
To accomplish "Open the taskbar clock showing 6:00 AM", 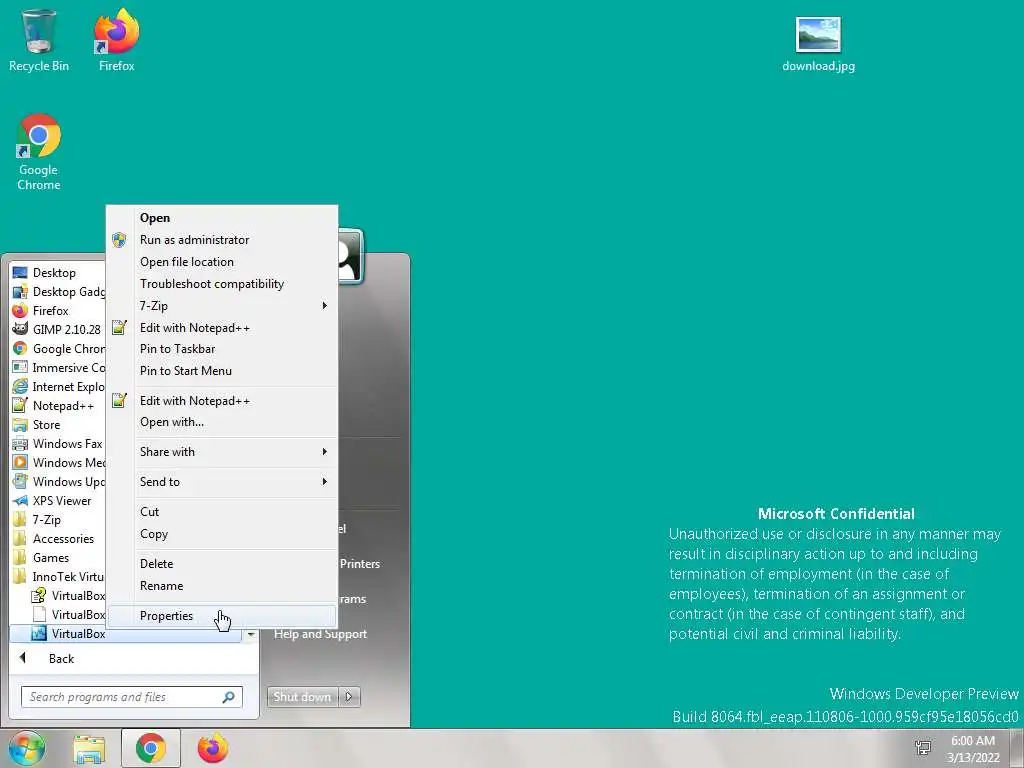I will (973, 748).
